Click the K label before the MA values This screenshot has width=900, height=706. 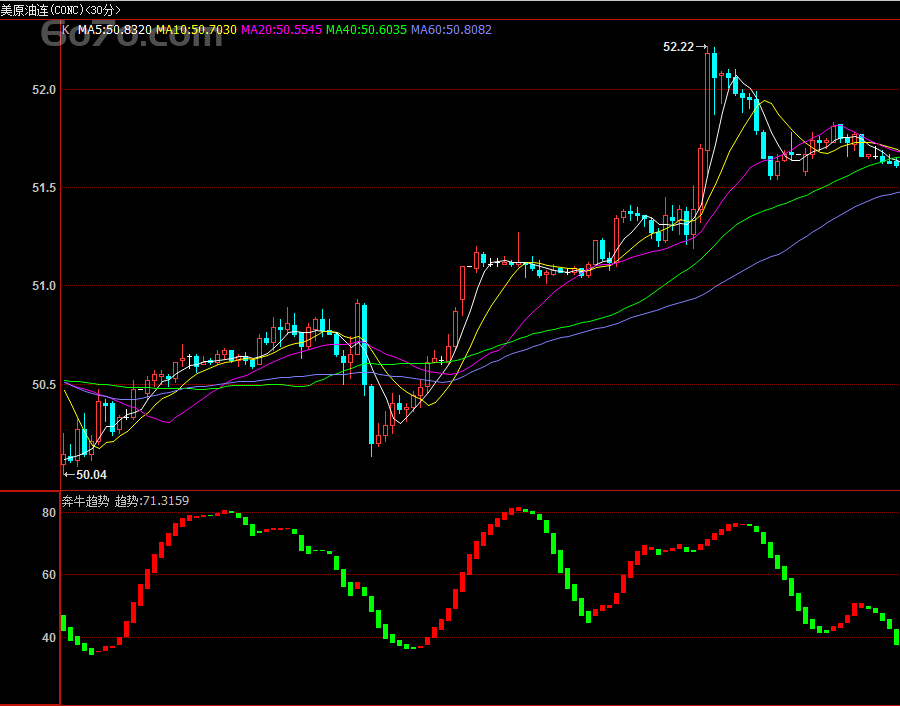(x=66, y=30)
